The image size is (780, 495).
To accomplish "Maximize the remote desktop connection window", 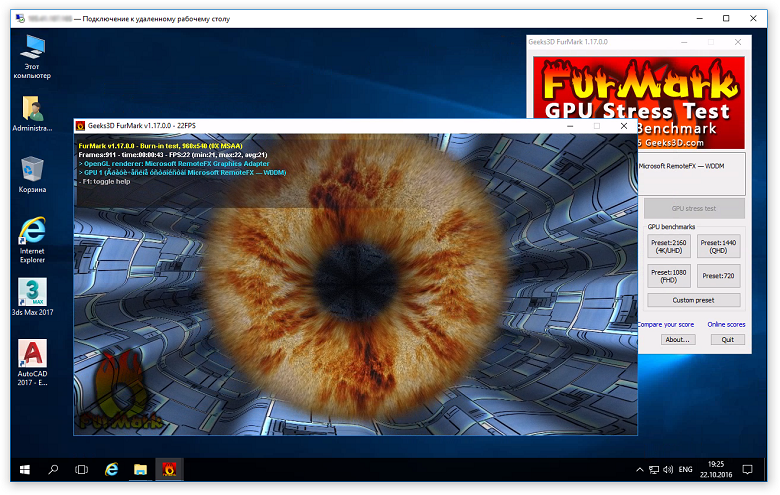I will [726, 18].
